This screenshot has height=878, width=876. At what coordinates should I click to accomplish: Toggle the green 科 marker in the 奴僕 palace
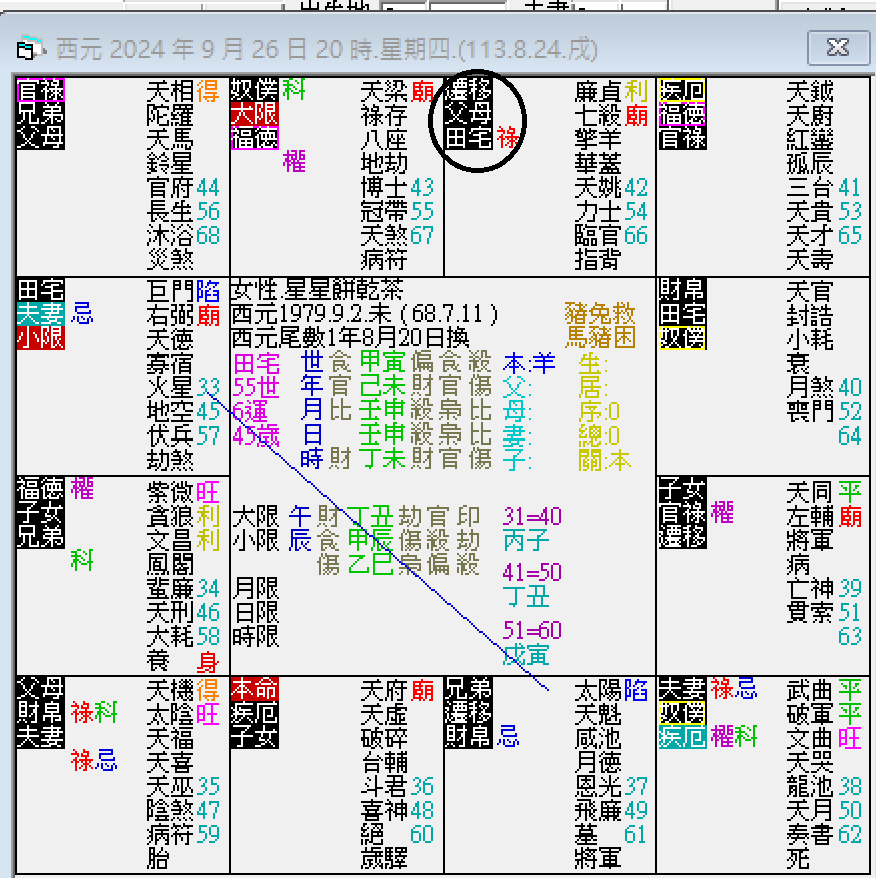click(293, 91)
